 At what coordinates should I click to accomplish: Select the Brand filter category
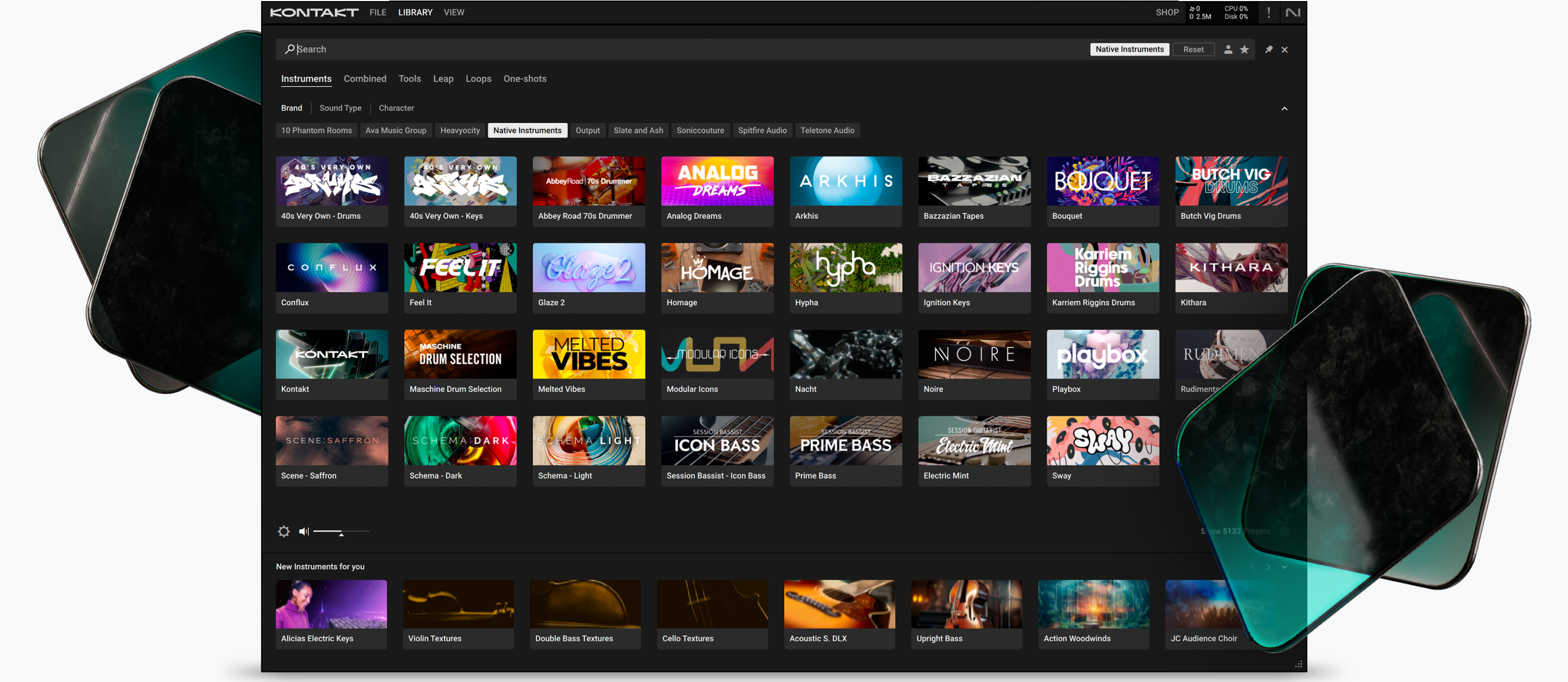coord(291,108)
